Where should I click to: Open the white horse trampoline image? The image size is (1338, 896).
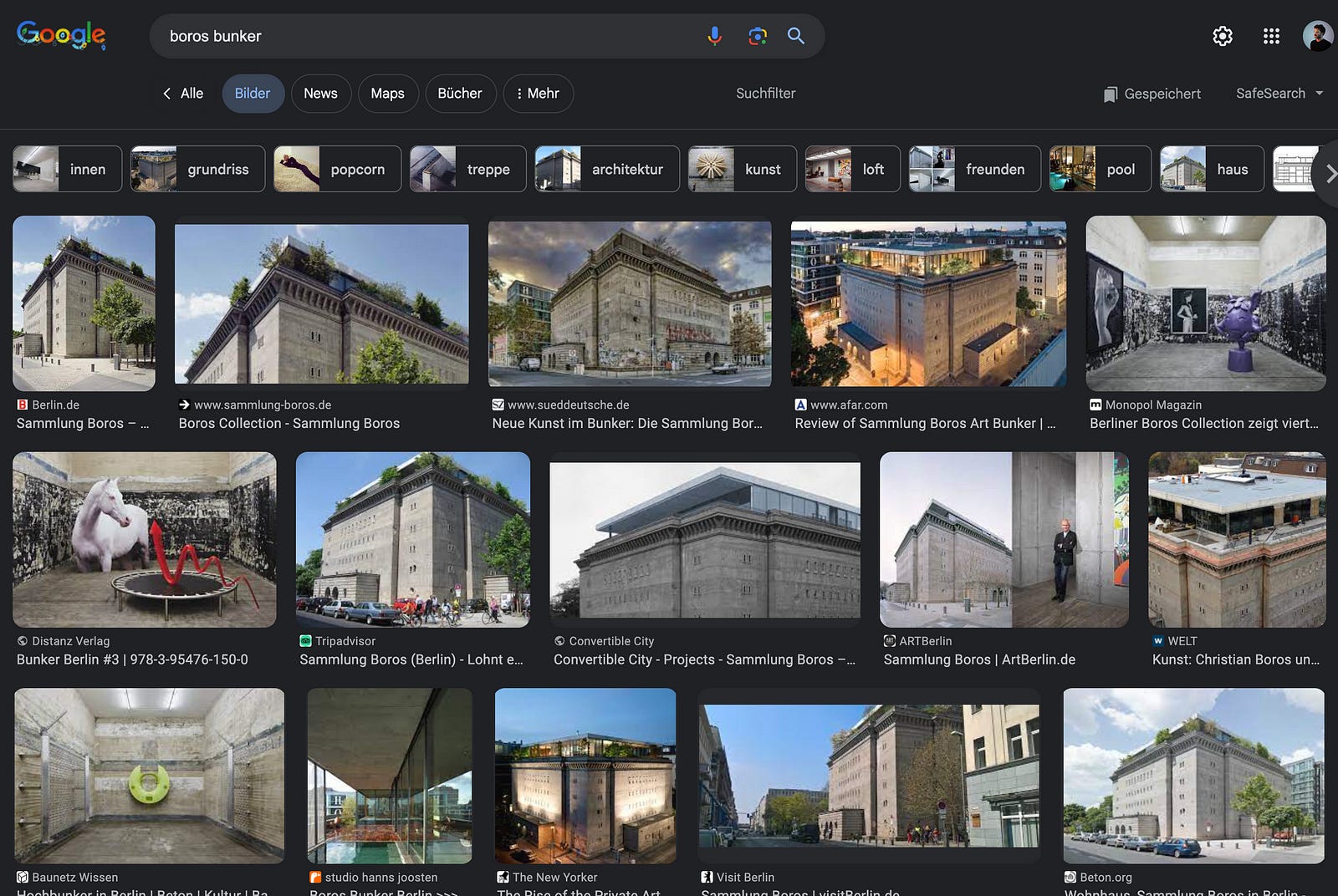click(145, 540)
